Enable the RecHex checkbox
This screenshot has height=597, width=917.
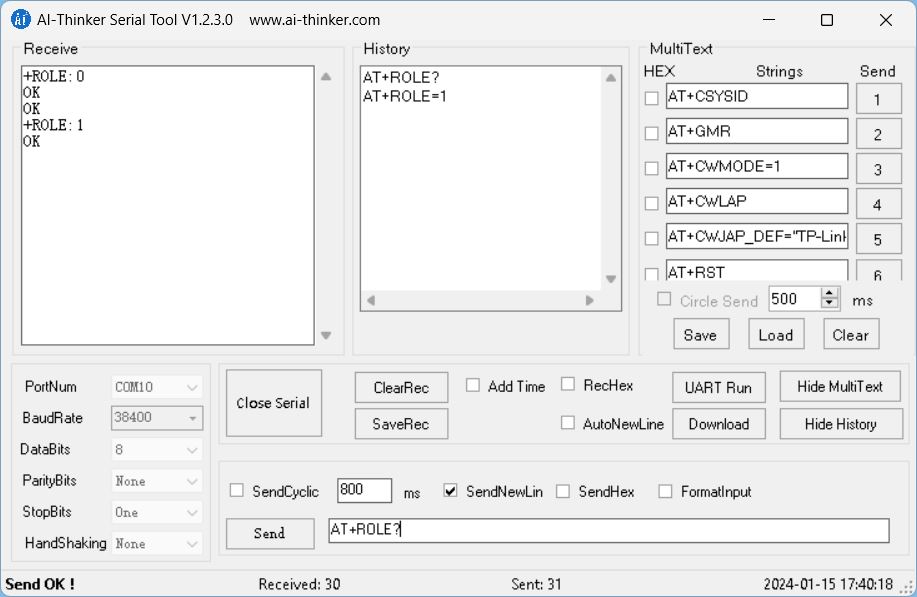point(568,385)
